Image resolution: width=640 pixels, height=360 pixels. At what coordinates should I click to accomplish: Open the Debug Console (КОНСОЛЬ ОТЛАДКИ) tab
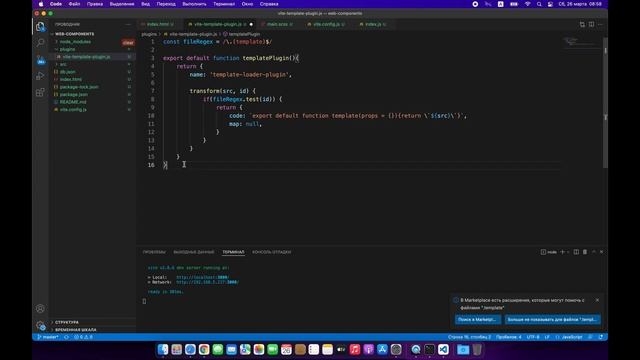tap(271, 252)
